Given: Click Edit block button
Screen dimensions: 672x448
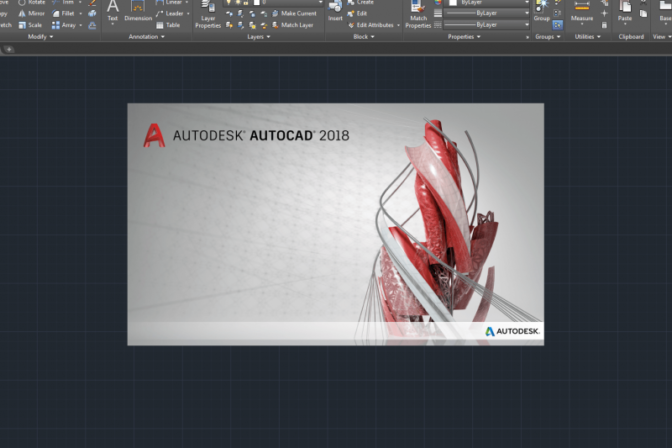Looking at the screenshot, I should point(357,14).
